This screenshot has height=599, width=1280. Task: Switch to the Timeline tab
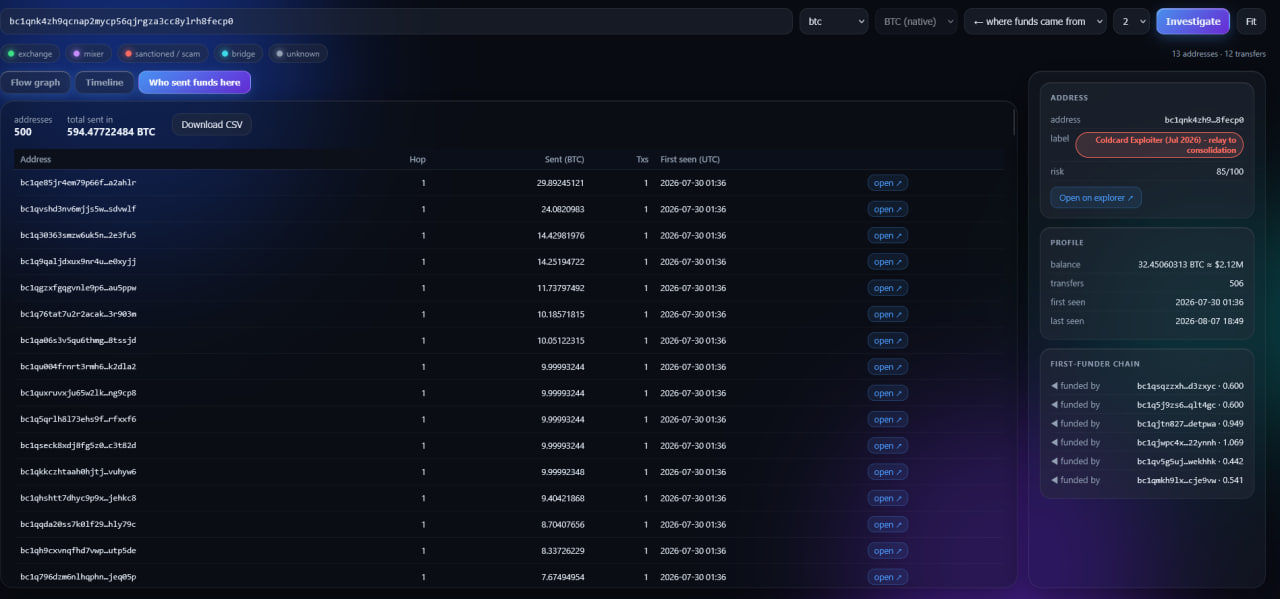tap(104, 82)
